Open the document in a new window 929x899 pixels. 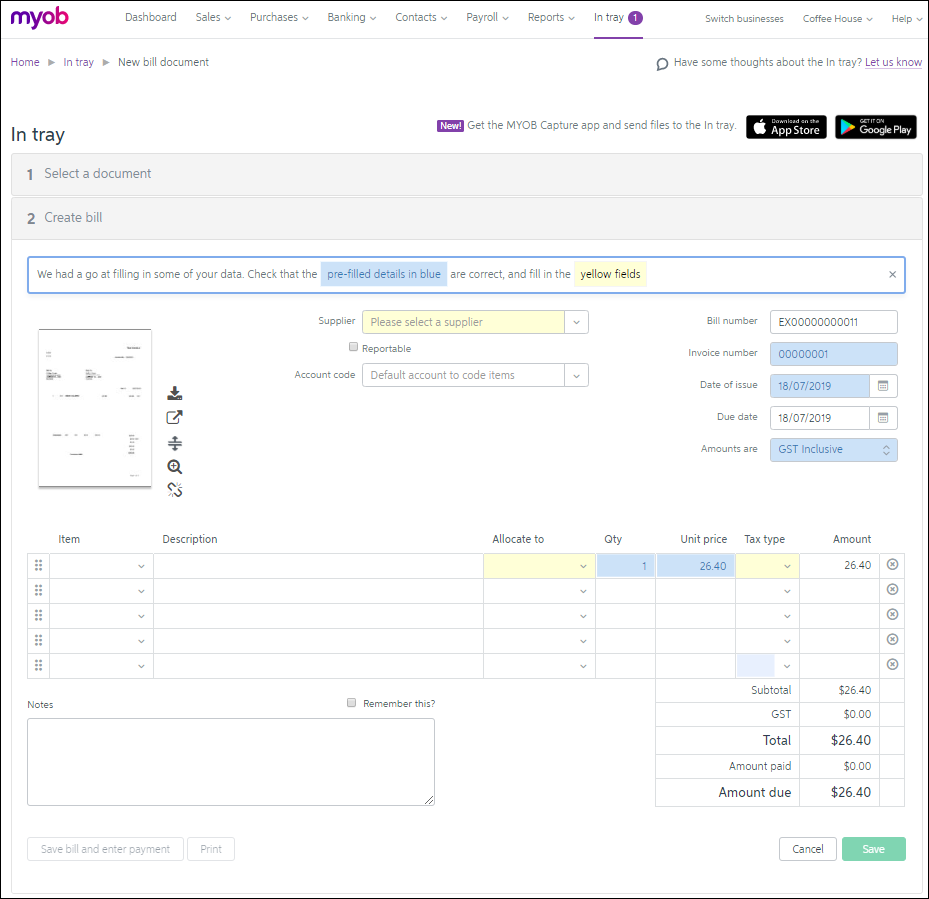pyautogui.click(x=175, y=418)
